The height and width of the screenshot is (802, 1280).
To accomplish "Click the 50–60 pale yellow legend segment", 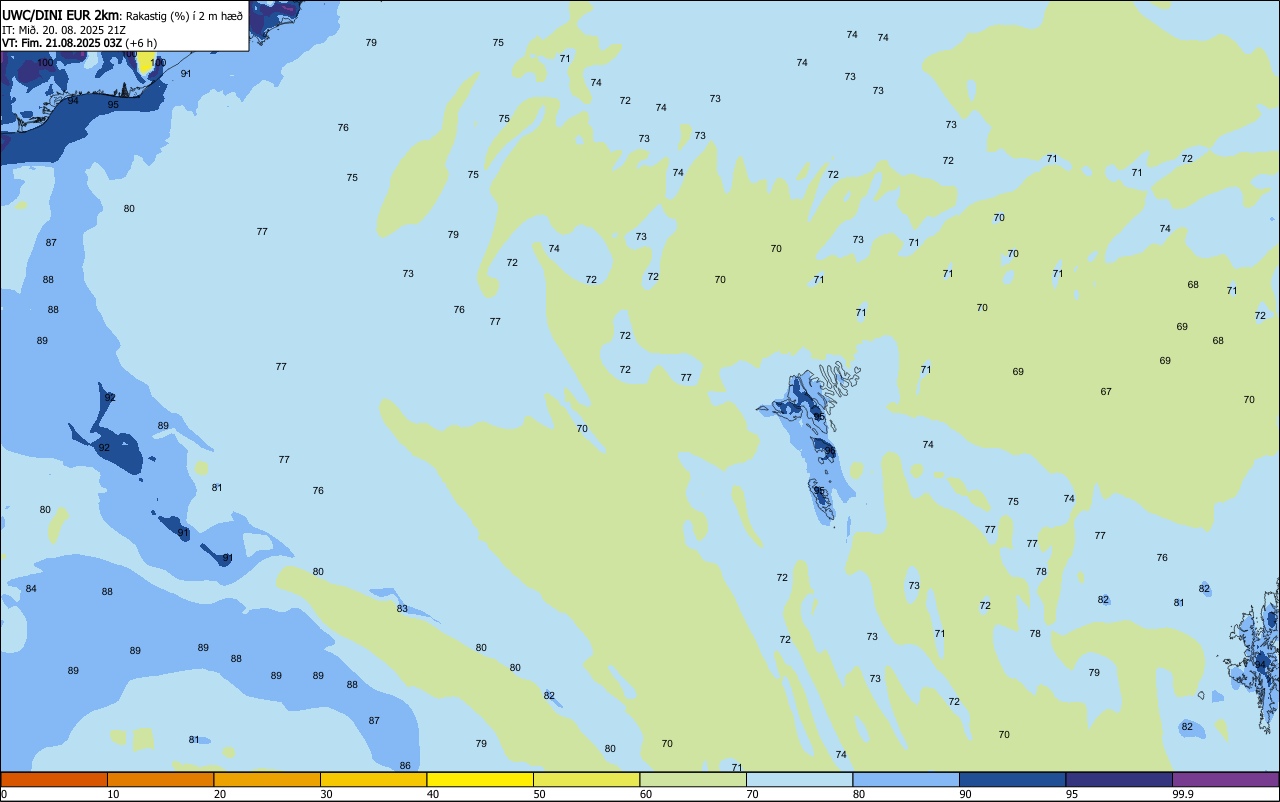I will tap(586, 779).
